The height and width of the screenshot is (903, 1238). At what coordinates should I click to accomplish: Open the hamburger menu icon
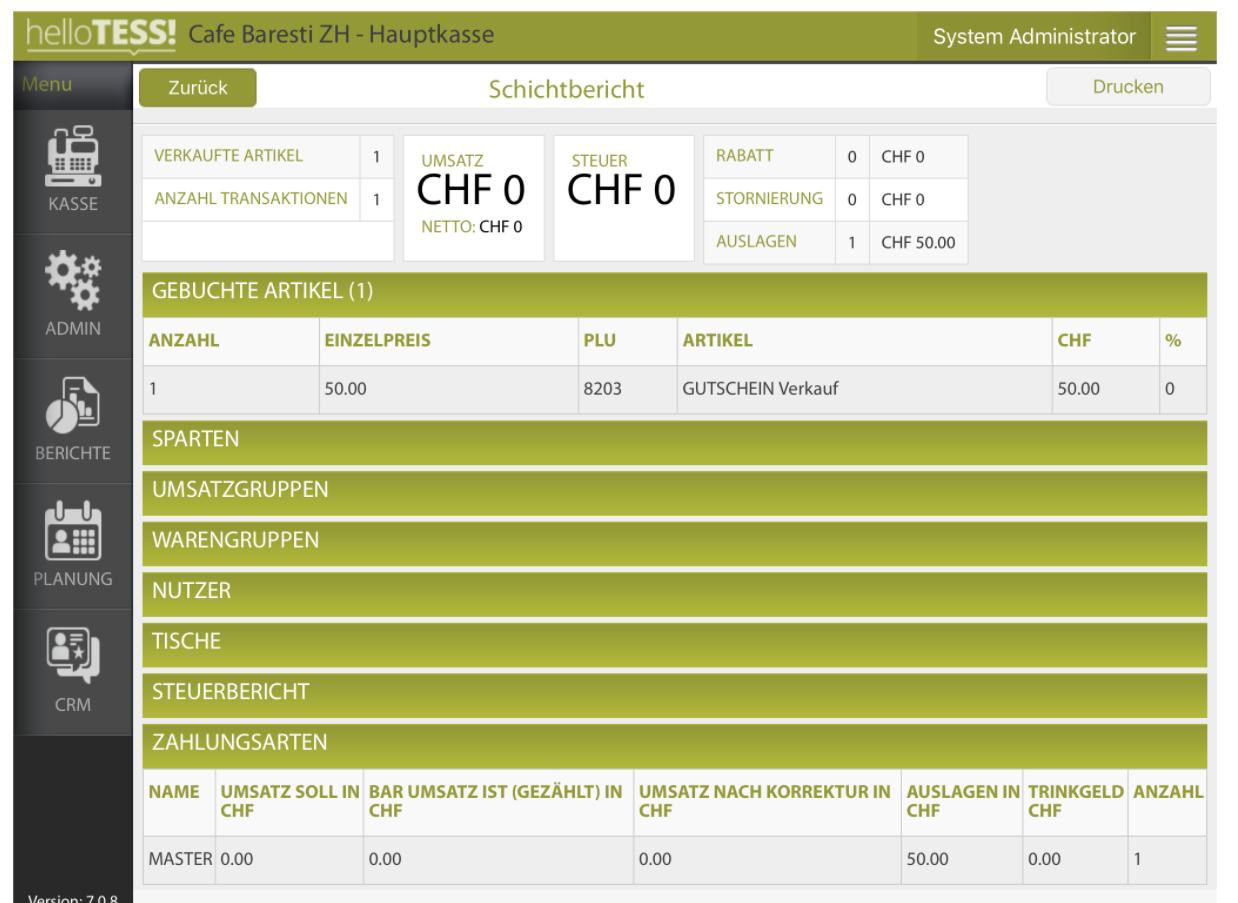pyautogui.click(x=1181, y=38)
